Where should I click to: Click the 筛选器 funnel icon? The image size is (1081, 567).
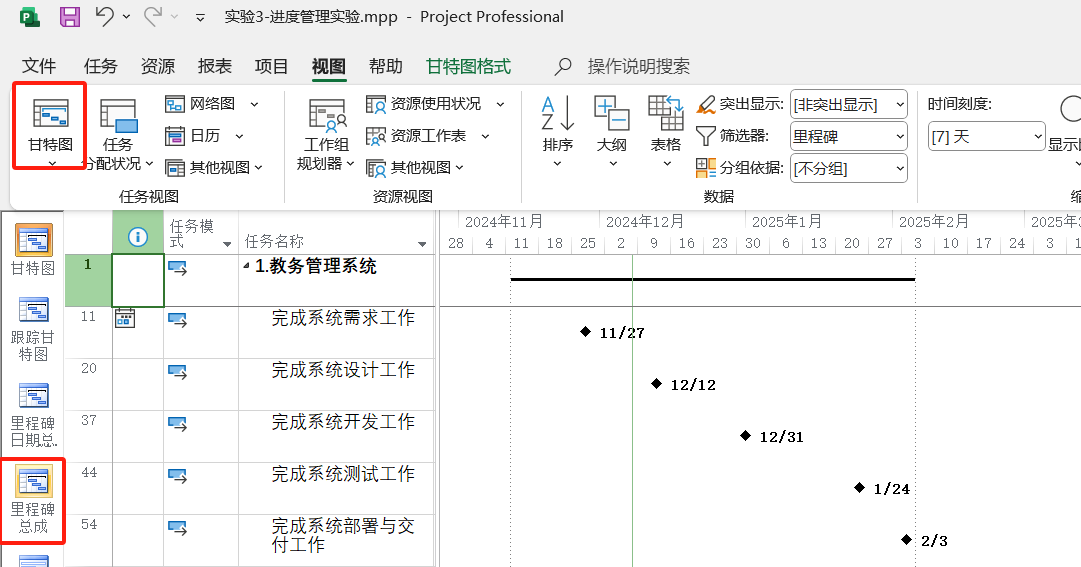706,136
